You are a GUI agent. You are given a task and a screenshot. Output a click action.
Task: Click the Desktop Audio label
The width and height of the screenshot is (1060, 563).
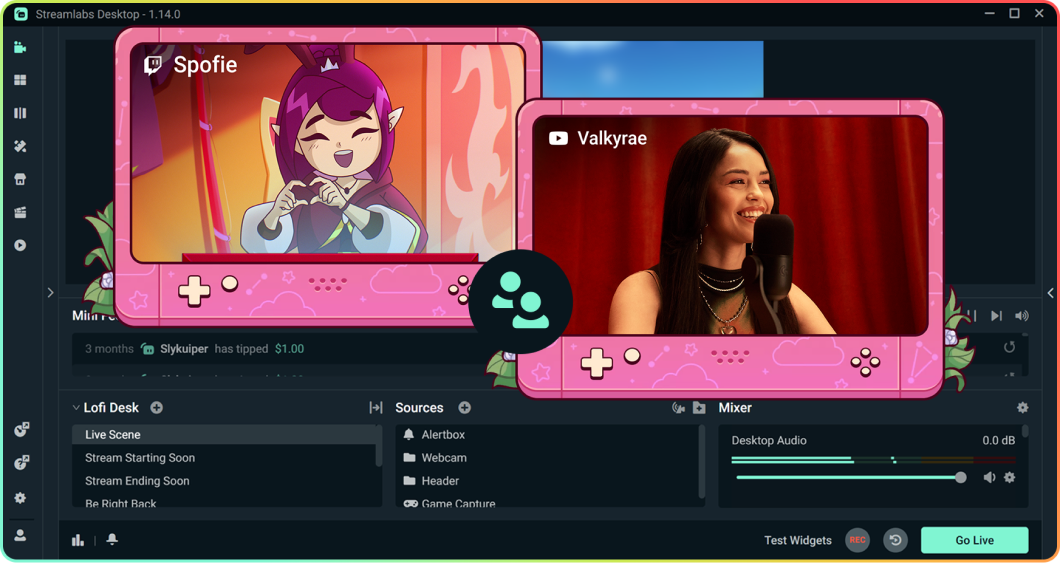[769, 441]
